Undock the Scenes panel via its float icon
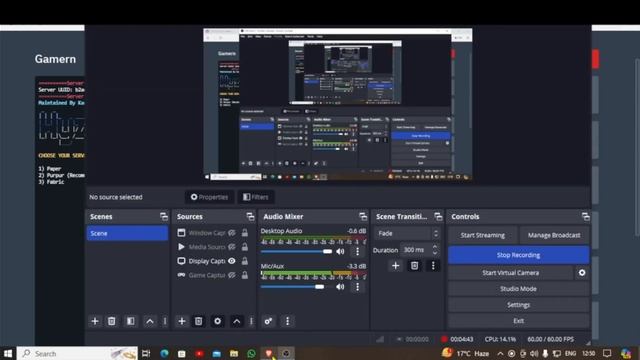640x360 pixels. coord(164,217)
